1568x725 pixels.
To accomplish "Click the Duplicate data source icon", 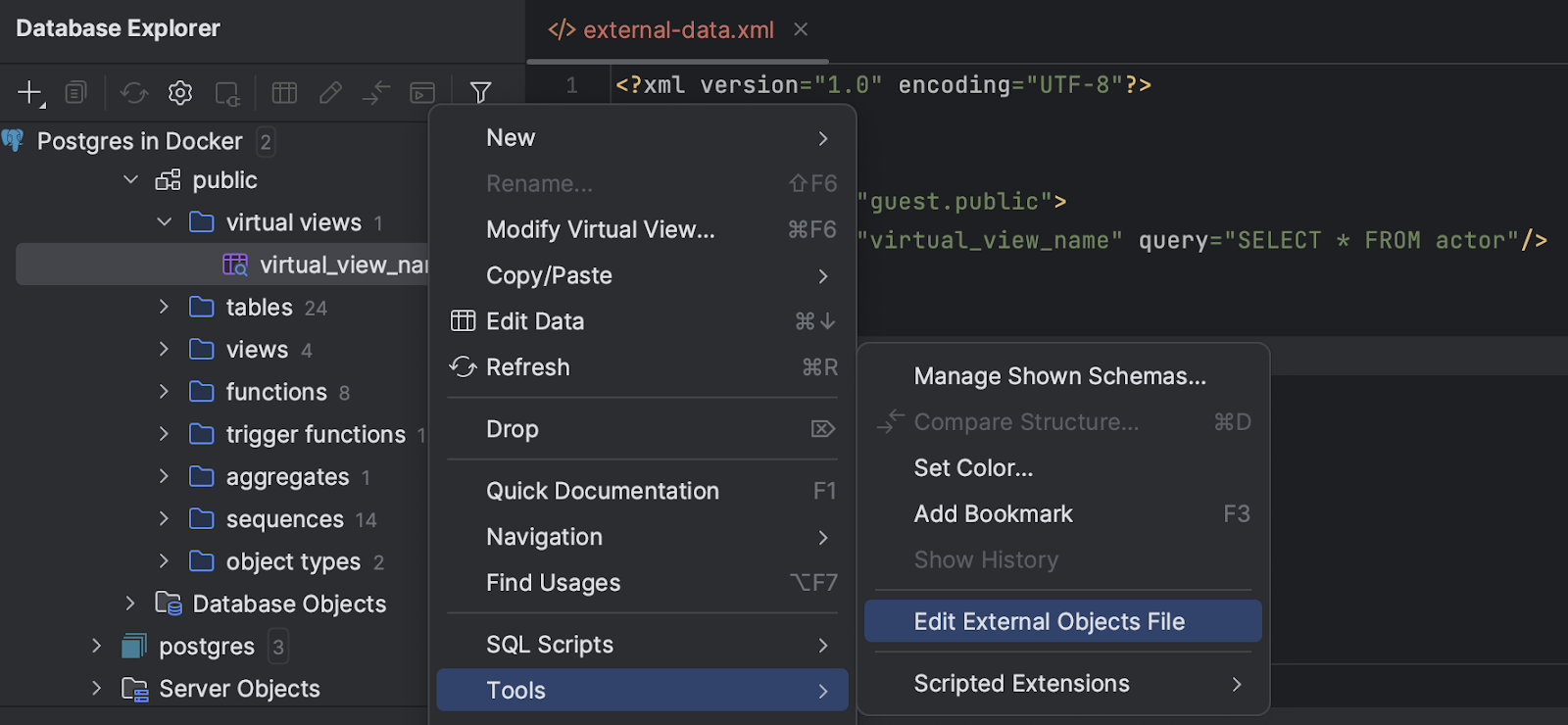I will coord(75,93).
